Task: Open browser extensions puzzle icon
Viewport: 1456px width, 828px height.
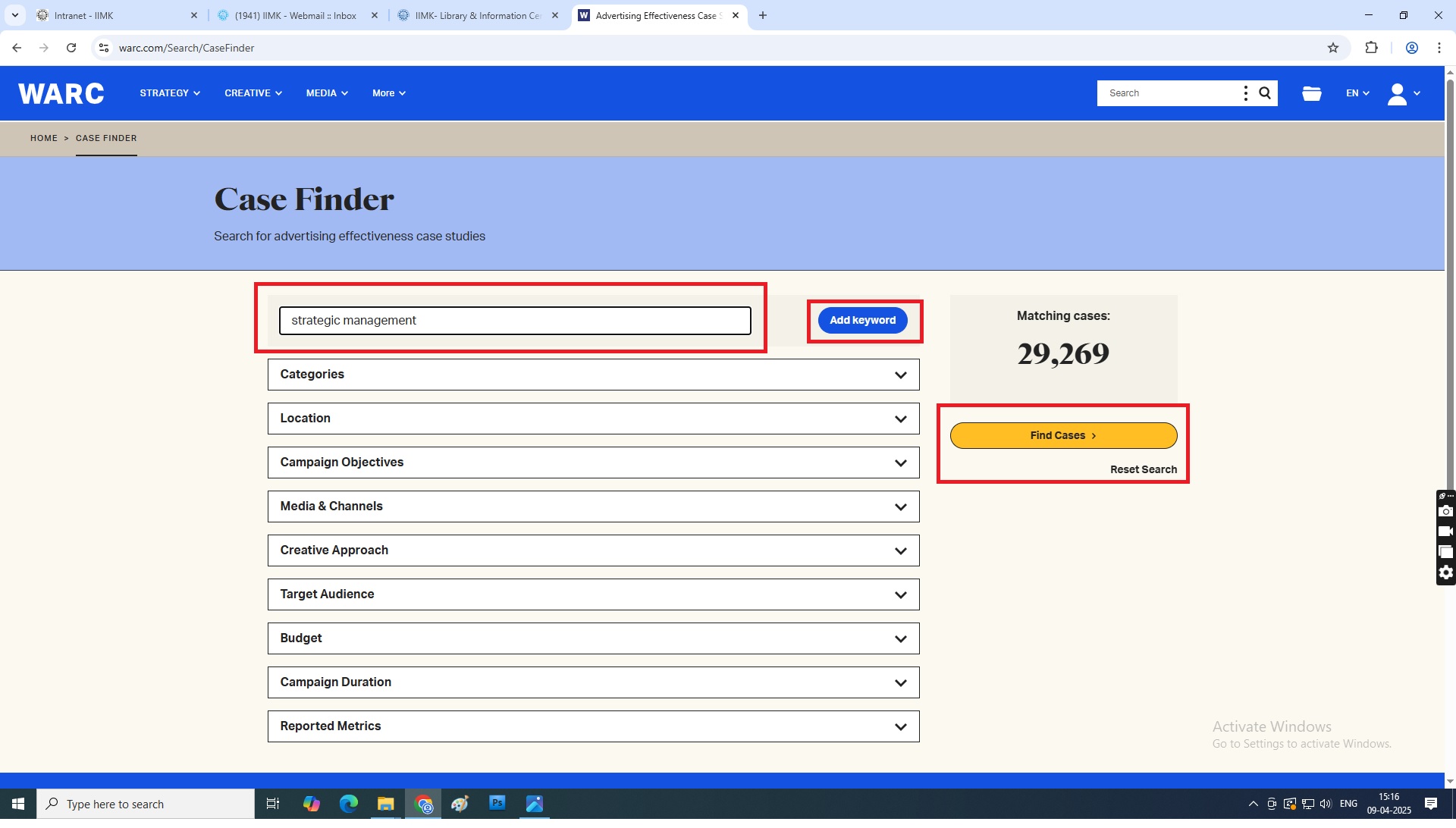Action: (x=1371, y=48)
